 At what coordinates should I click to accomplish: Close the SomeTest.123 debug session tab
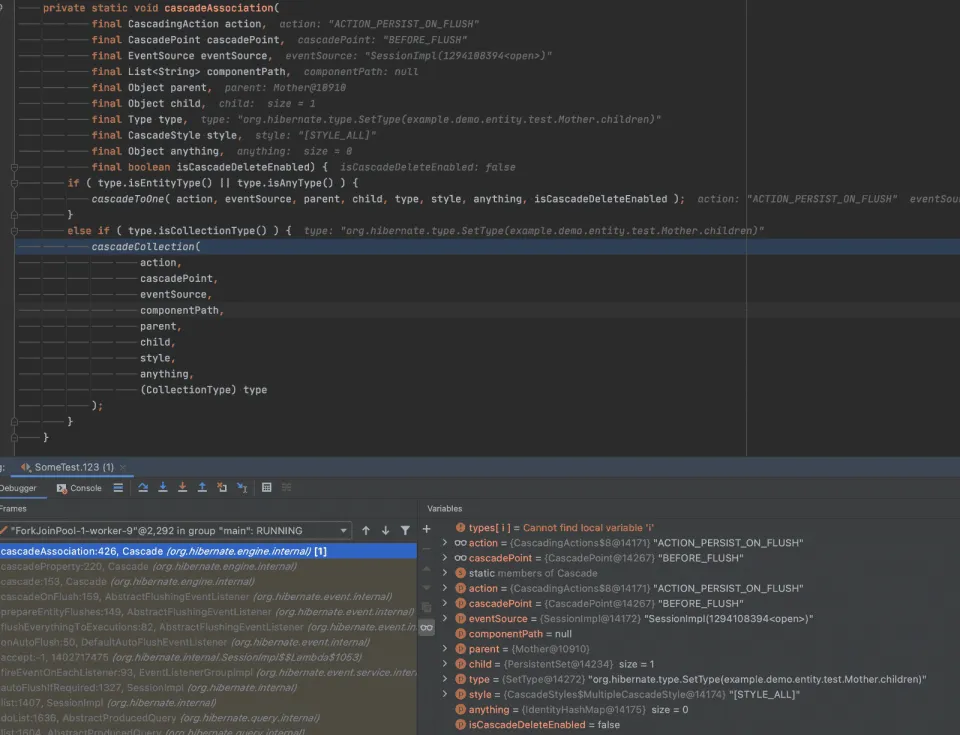coord(123,467)
